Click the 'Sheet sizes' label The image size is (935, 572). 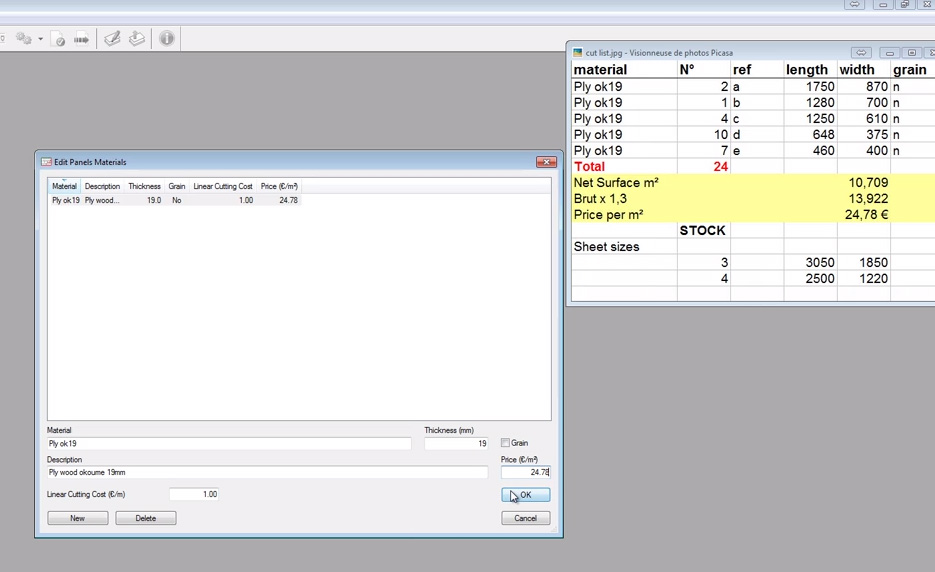pos(606,247)
